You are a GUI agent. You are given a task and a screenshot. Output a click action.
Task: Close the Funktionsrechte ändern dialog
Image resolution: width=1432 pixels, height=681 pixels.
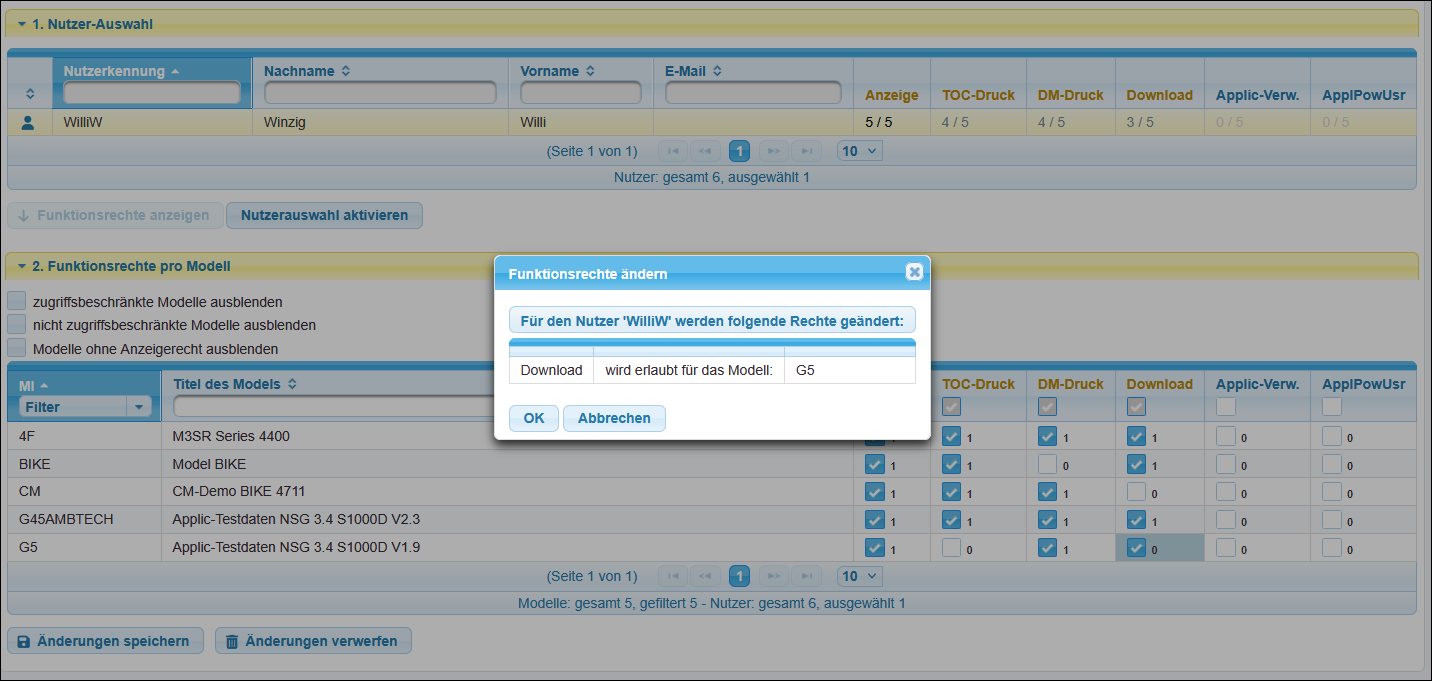pyautogui.click(x=913, y=272)
